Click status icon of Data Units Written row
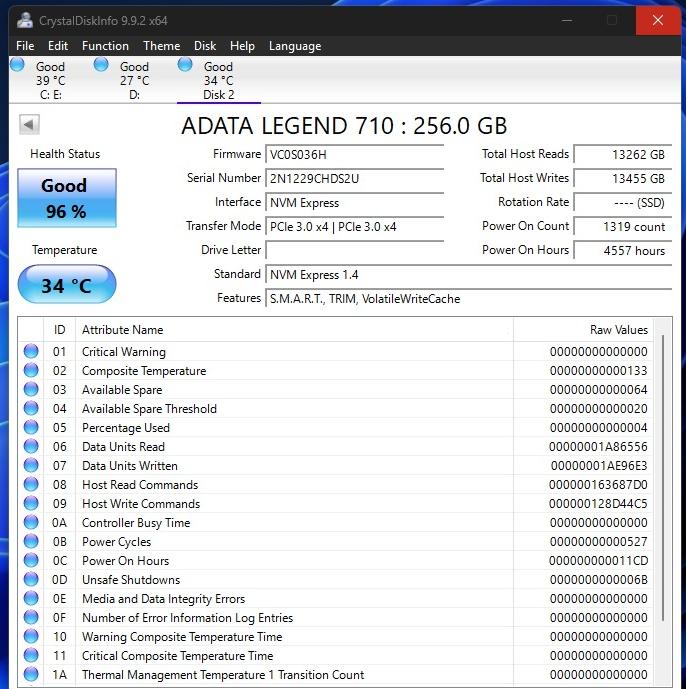This screenshot has width=689, height=689. click(31, 465)
